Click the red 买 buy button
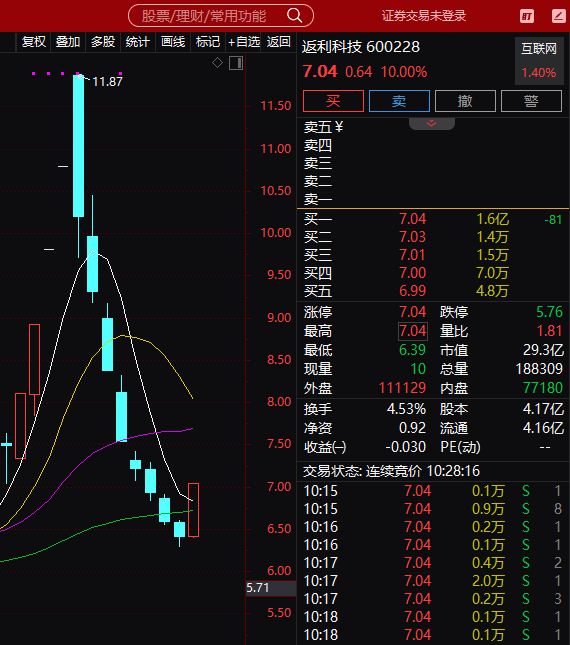The image size is (570, 645). pos(333,101)
